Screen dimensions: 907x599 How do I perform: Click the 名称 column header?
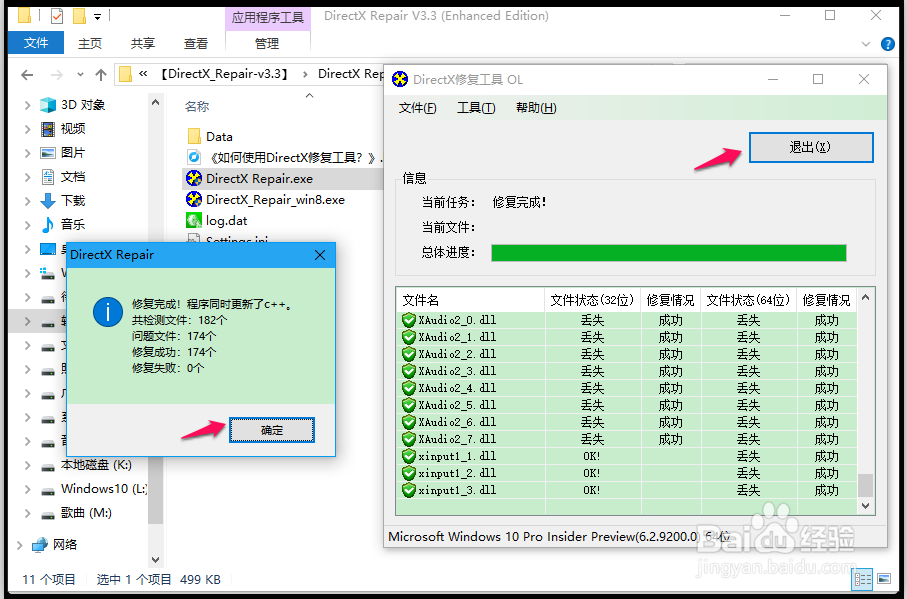click(197, 106)
